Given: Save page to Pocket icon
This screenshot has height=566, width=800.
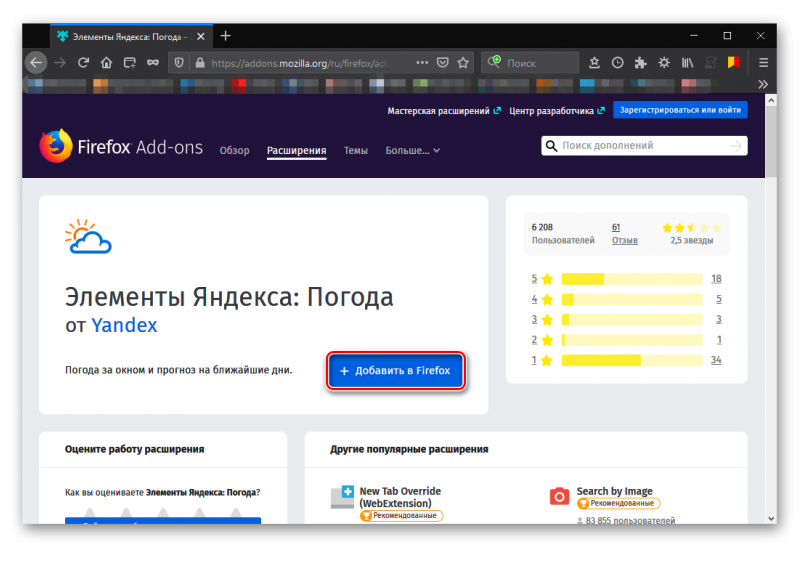Looking at the screenshot, I should [x=442, y=63].
